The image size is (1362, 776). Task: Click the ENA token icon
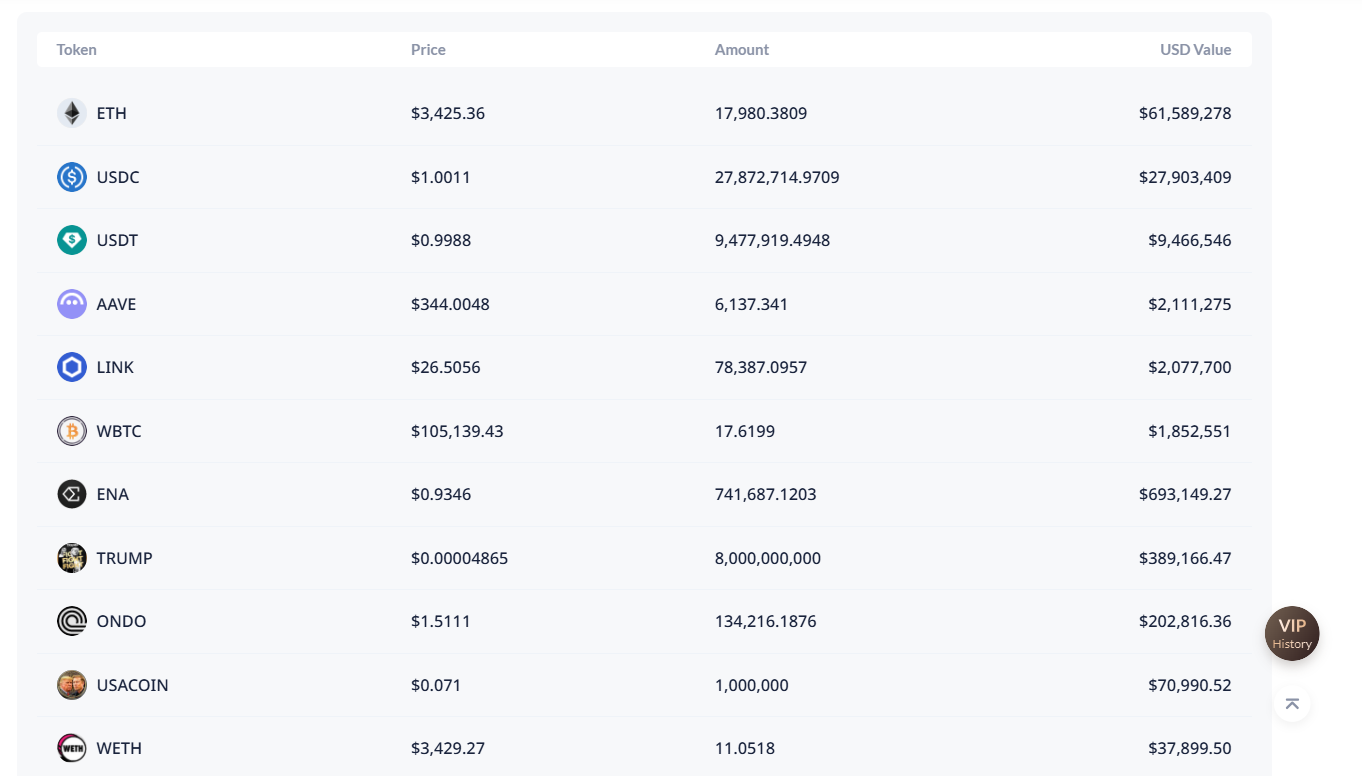pyautogui.click(x=72, y=494)
